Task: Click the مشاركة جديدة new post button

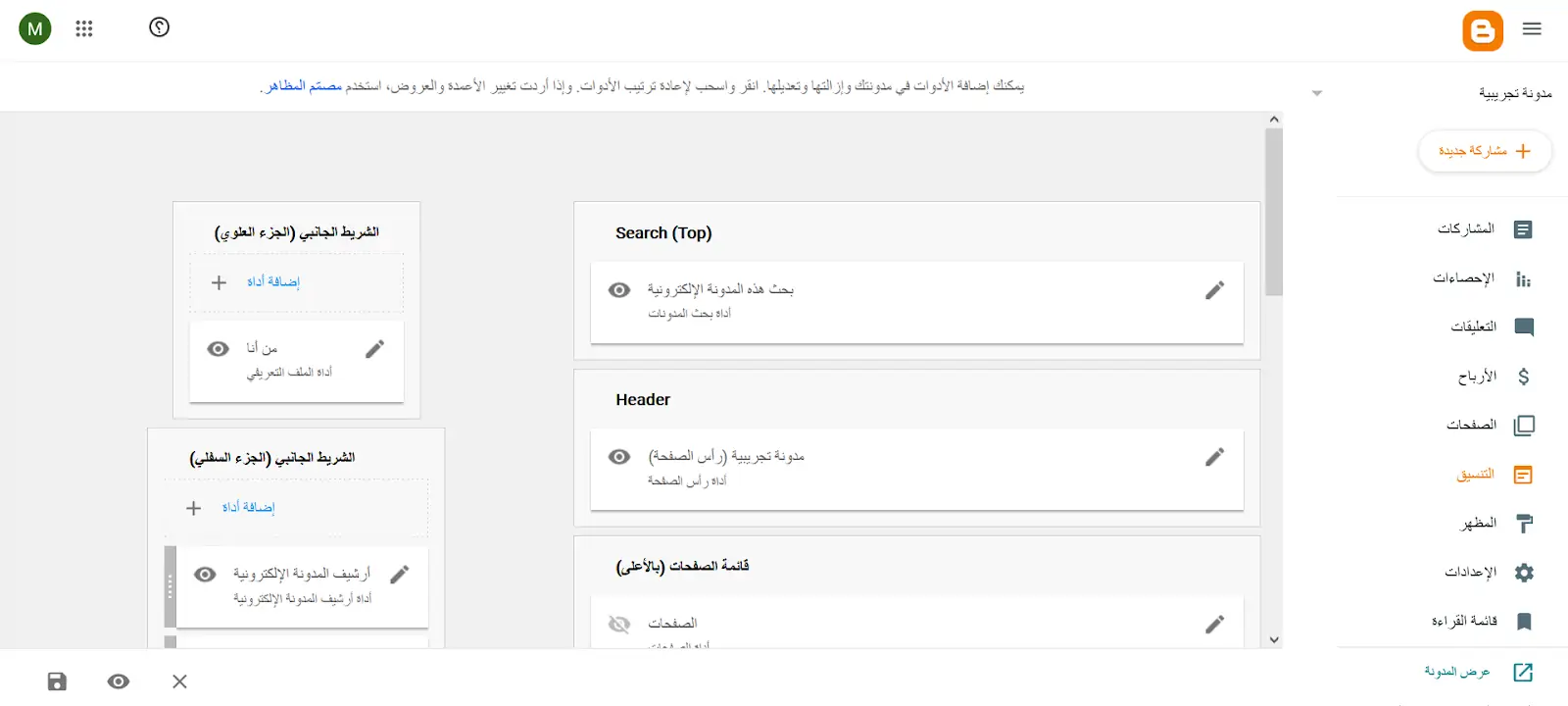Action: click(1485, 151)
